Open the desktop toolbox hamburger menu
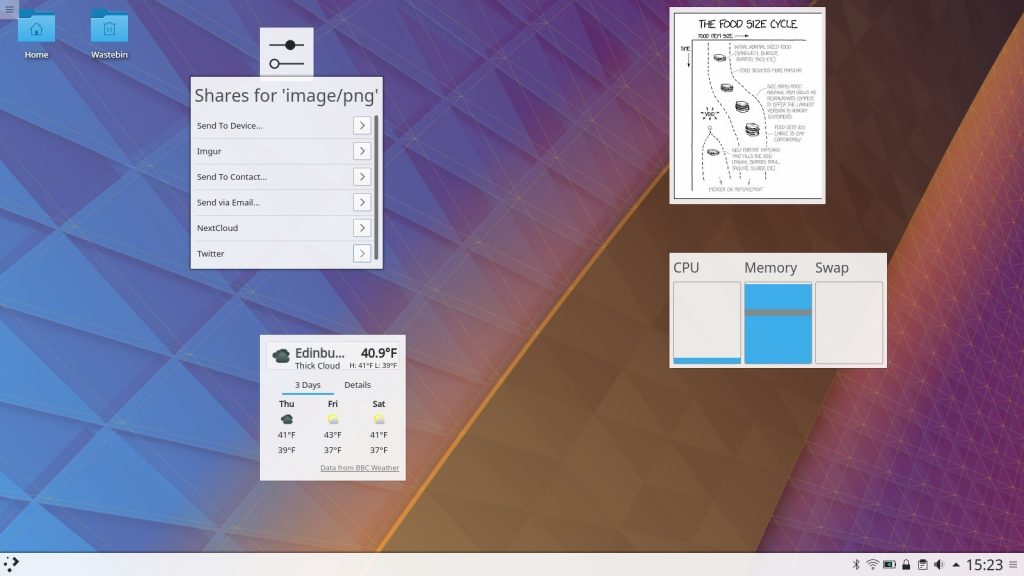This screenshot has width=1024, height=576. coord(8,9)
